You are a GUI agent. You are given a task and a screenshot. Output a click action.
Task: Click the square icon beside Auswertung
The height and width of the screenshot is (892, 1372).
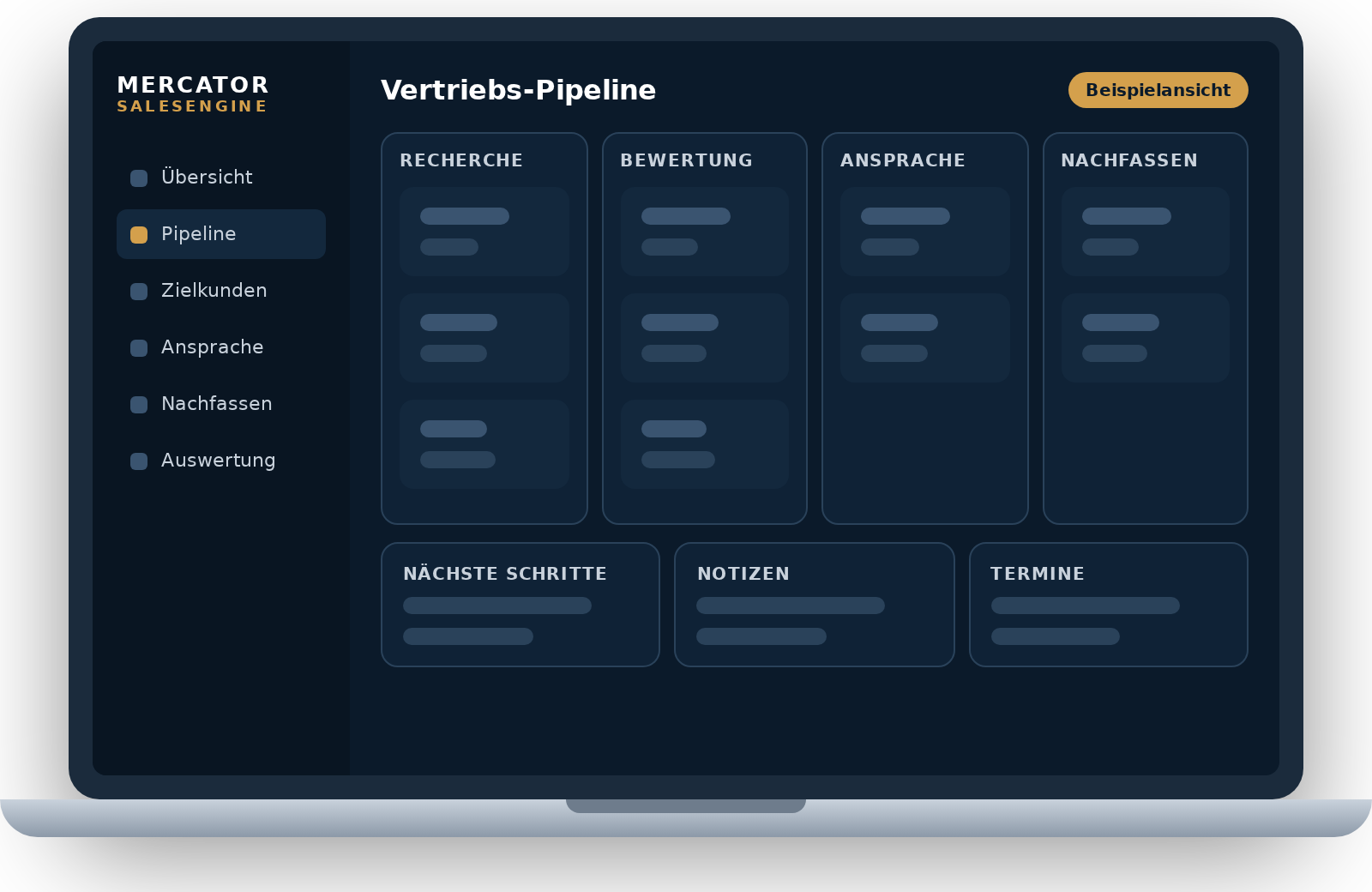coord(139,461)
